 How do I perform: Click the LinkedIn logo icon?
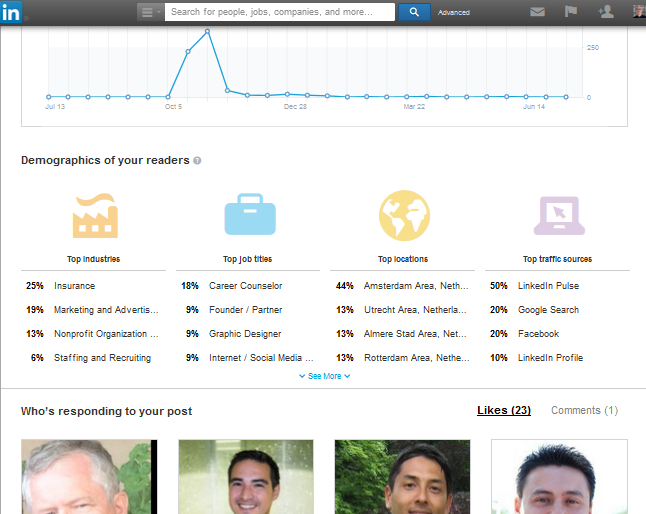coord(13,13)
